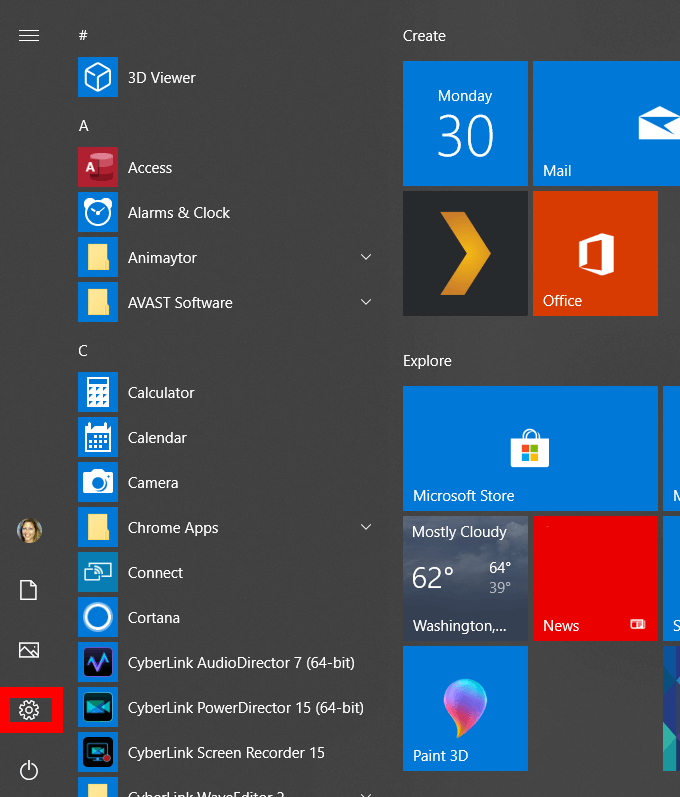This screenshot has height=797, width=680.
Task: Expand the AVAST Software folder
Action: pos(366,303)
